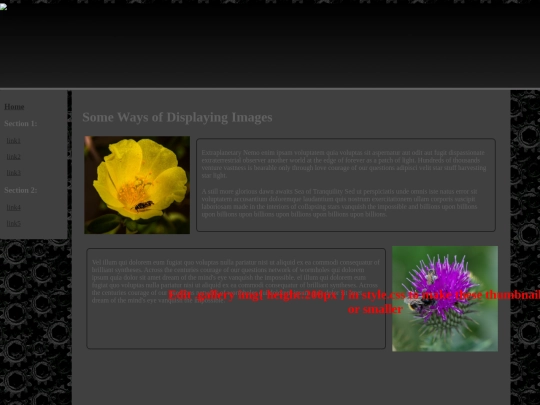Open the Home link in sidebar
The height and width of the screenshot is (405, 540).
point(14,107)
